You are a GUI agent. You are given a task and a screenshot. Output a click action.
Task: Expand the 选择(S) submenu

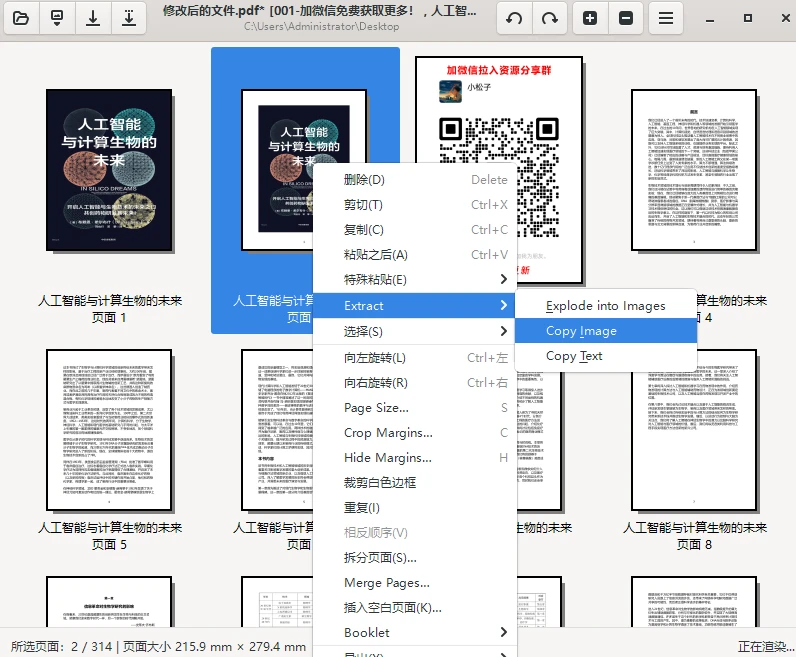[x=415, y=332]
